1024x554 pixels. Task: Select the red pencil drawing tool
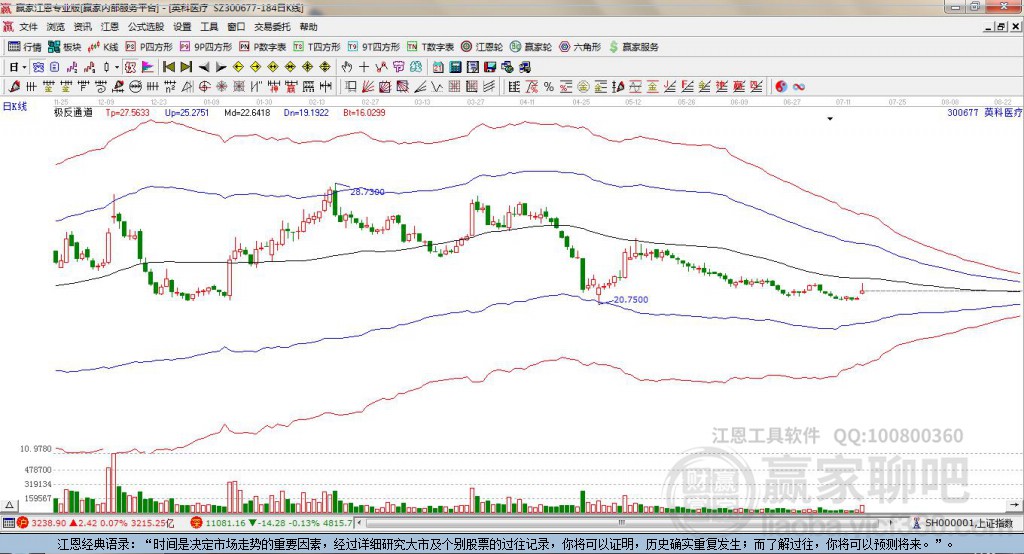[14, 86]
